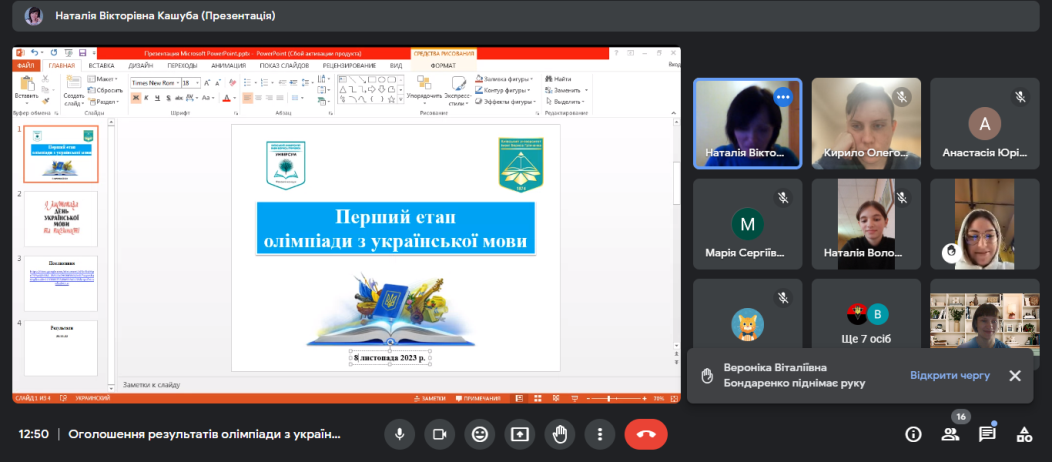Click the present screen icon
1052x462 pixels.
520,434
